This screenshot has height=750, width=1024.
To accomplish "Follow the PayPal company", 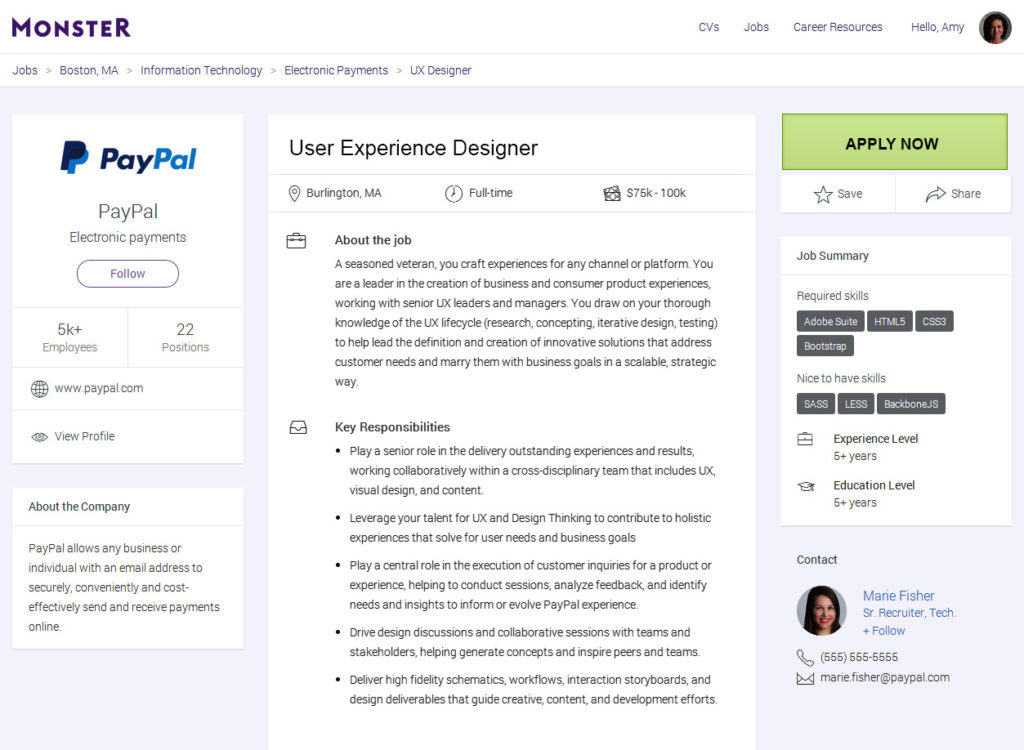I will [127, 274].
